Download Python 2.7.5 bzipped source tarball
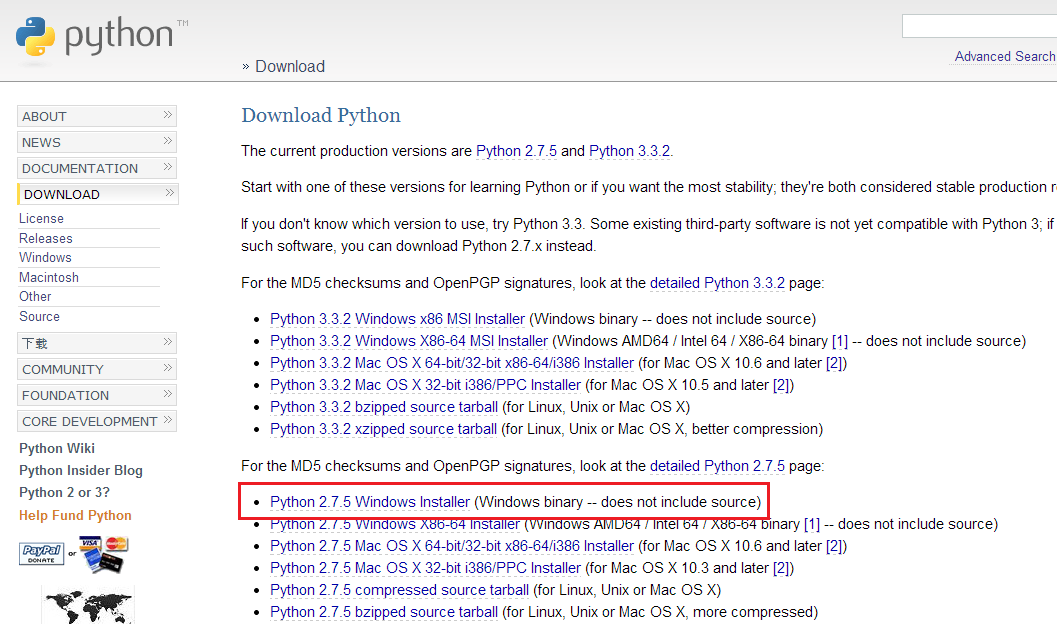Viewport: 1057px width, 624px height. coord(384,613)
